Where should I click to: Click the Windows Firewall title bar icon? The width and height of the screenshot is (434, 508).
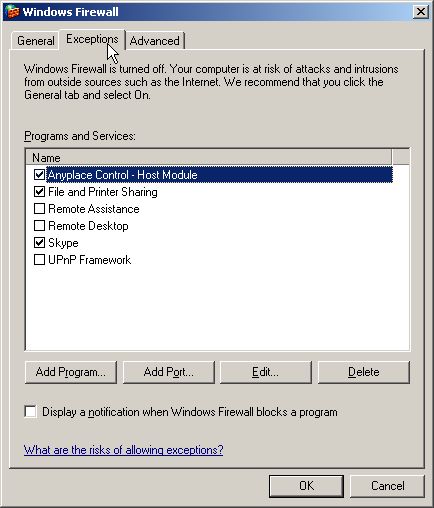tap(12, 12)
